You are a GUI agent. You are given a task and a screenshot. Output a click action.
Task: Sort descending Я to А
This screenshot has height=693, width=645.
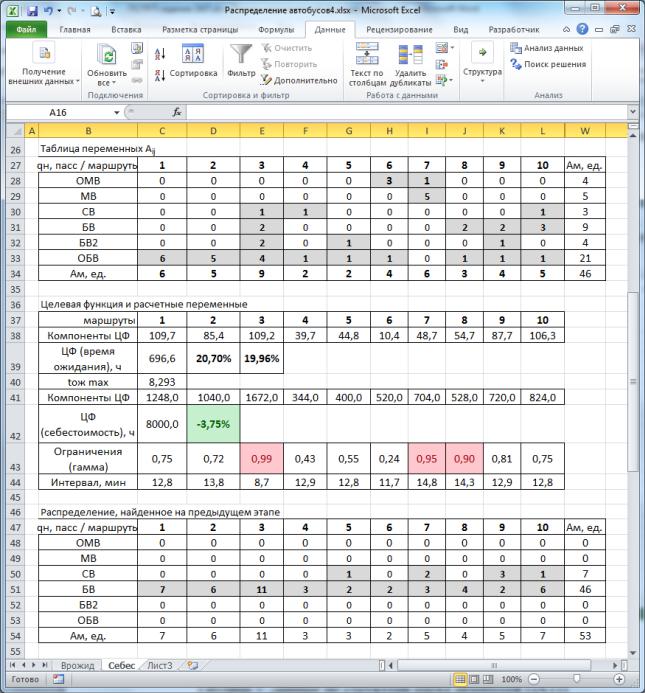(160, 75)
